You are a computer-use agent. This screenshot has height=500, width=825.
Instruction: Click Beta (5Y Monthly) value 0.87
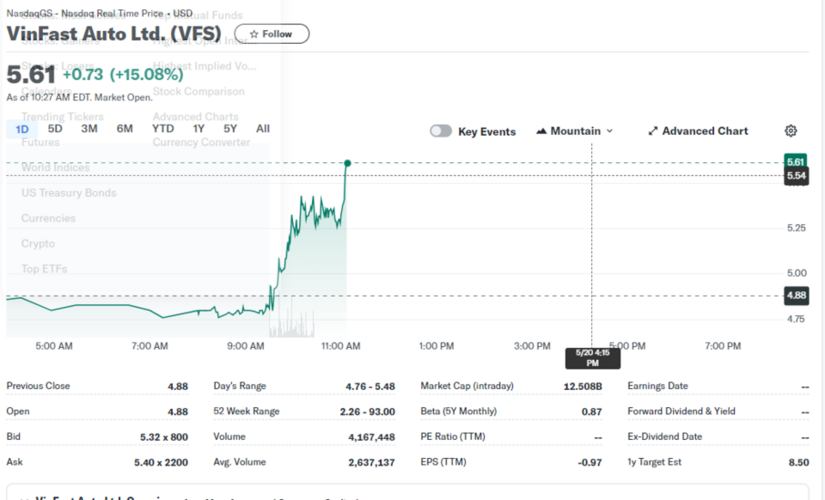[x=591, y=412]
